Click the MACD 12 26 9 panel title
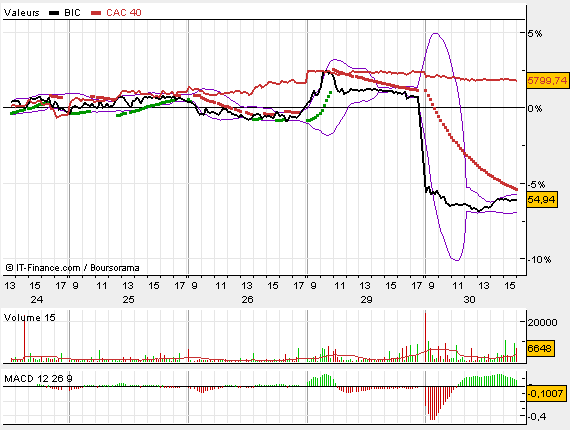This screenshot has width=570, height=430. point(38,379)
